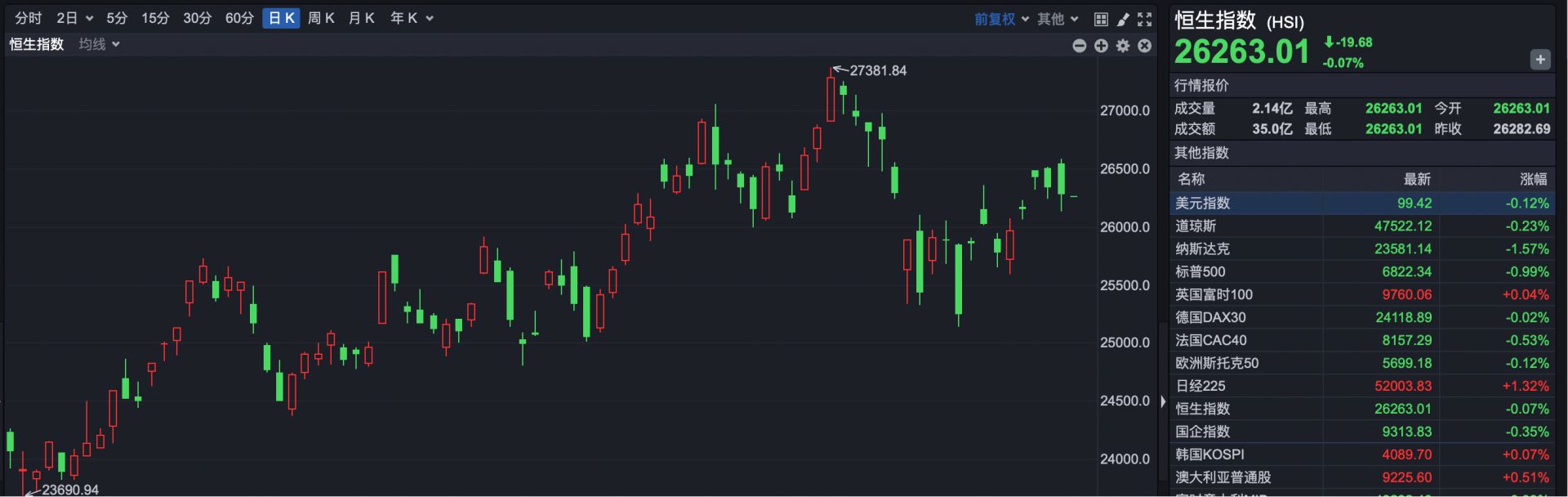
Task: Collapse side panel with arrow handle
Action: pos(1163,401)
